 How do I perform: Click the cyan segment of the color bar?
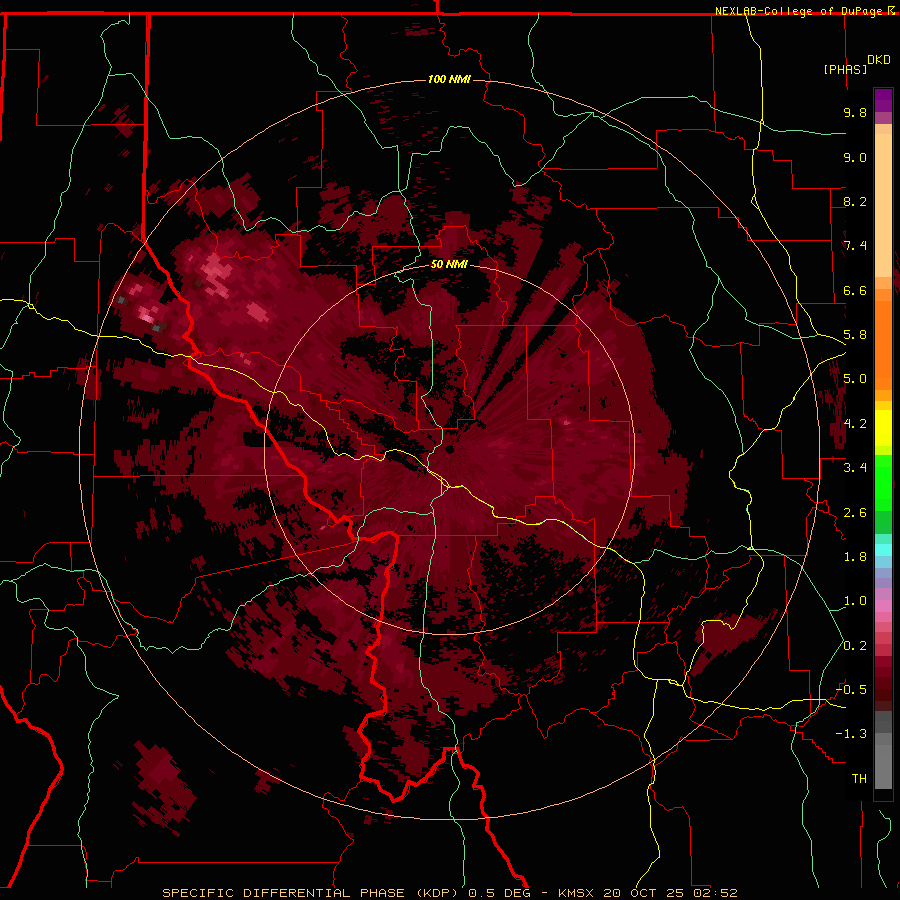point(883,550)
